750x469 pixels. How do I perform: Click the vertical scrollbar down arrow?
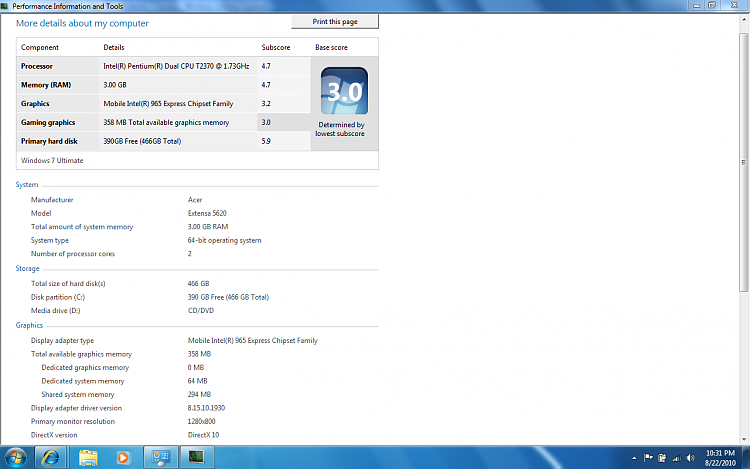(x=744, y=439)
